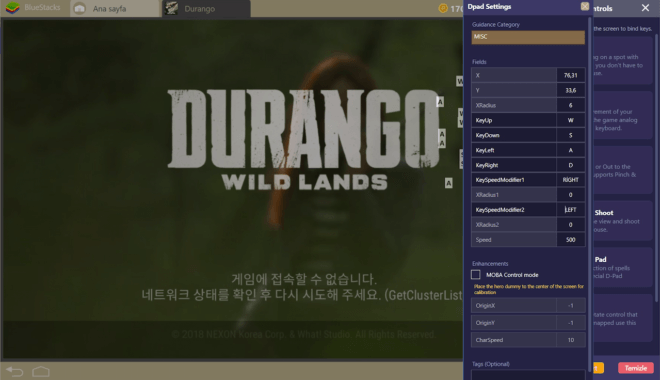Image resolution: width=660 pixels, height=380 pixels.
Task: Click the orange button beside Temizle
Action: (599, 368)
